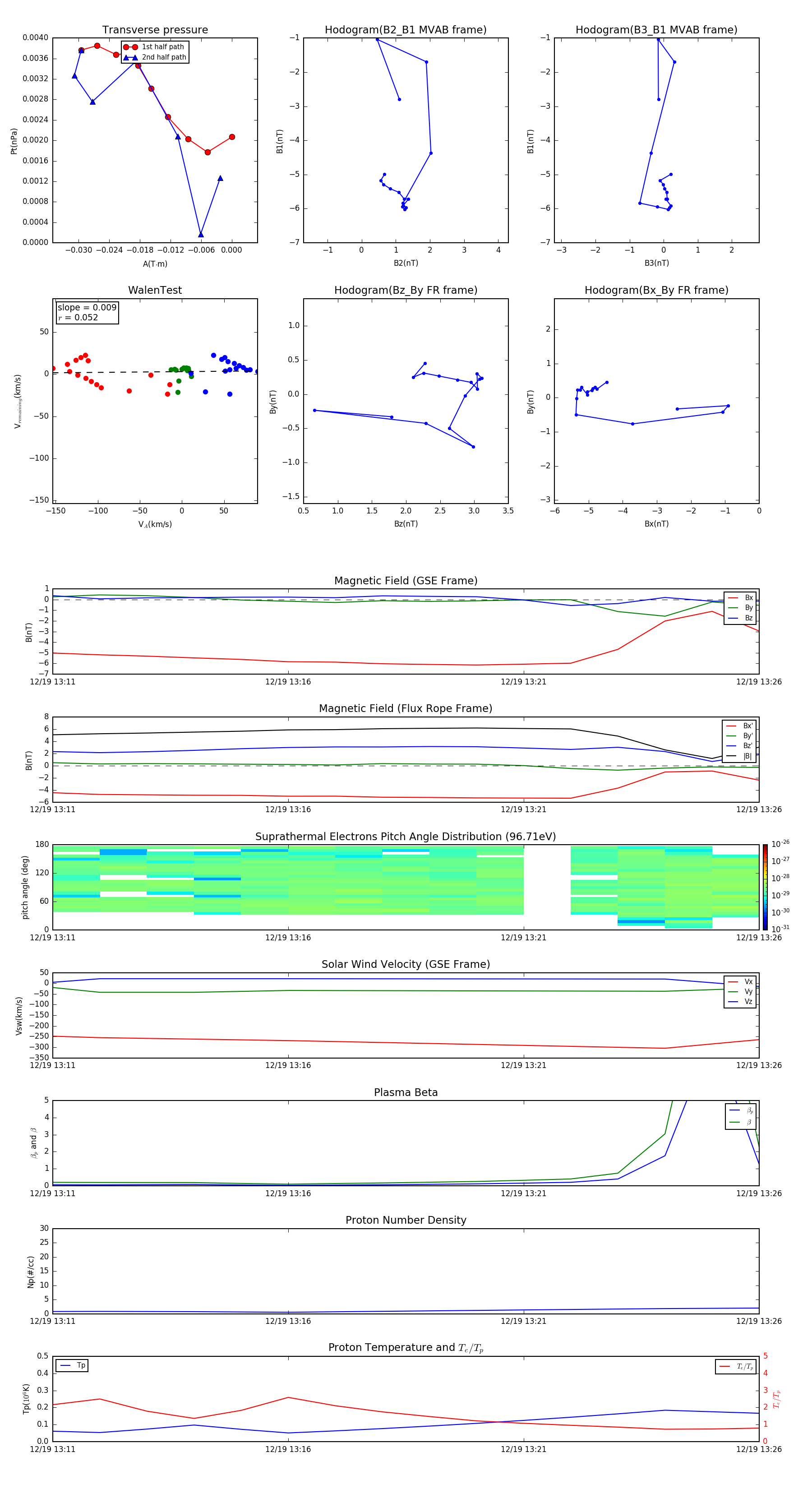Click the 'V_remaining(km/s)' y-axis label
812x1489 pixels.
18,402
